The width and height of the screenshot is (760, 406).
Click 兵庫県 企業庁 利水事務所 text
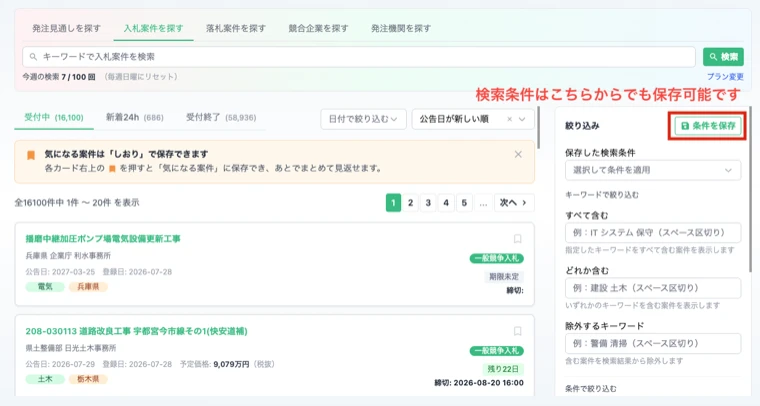coord(68,255)
